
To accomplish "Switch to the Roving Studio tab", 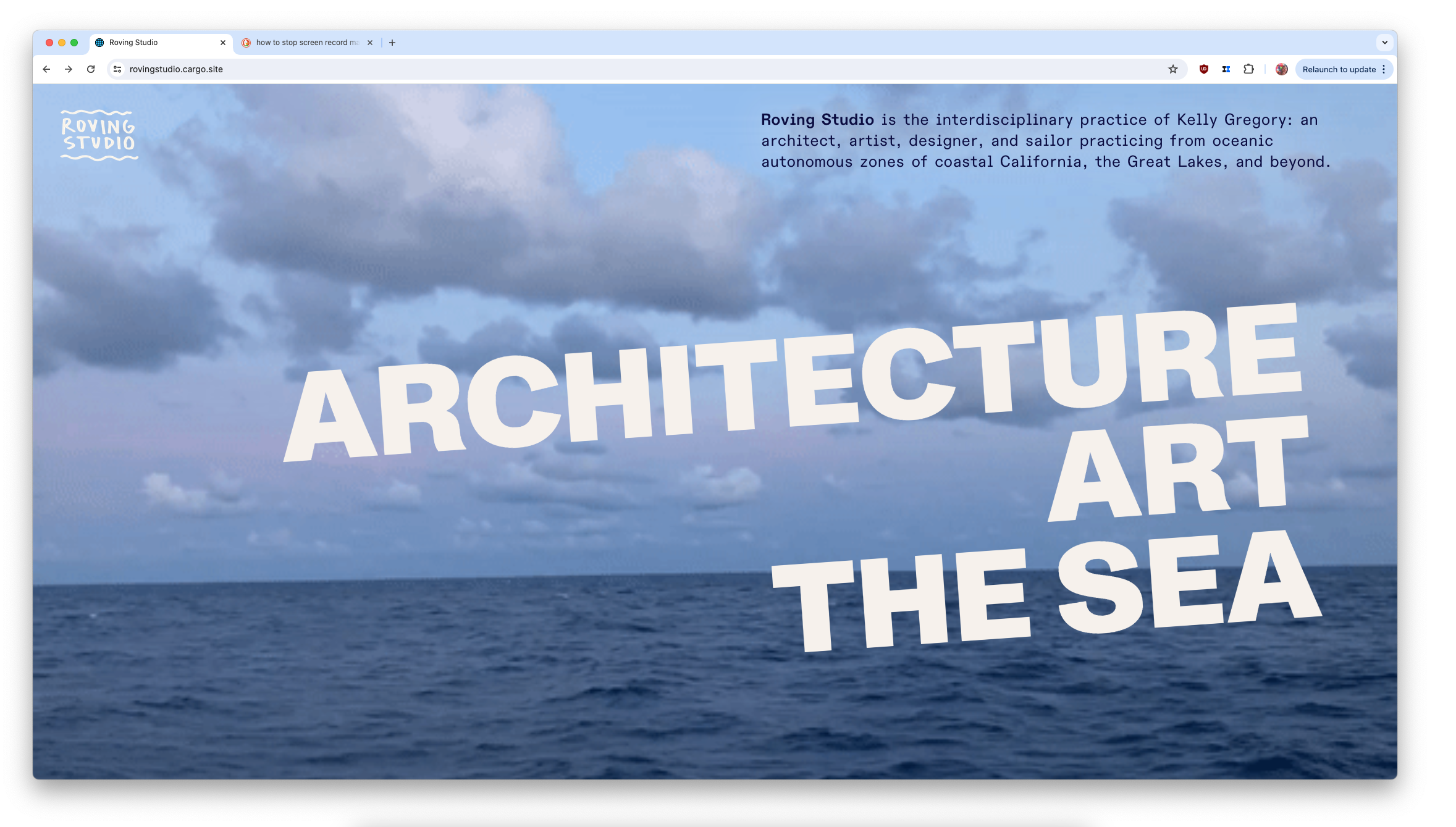I will (154, 43).
